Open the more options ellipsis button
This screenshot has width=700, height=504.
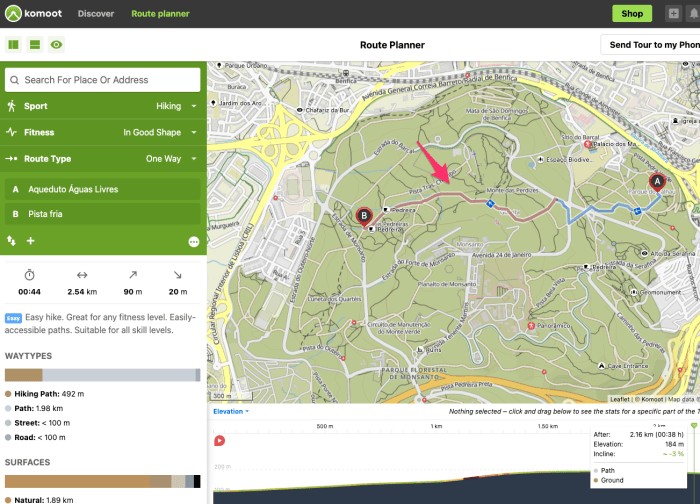(194, 242)
